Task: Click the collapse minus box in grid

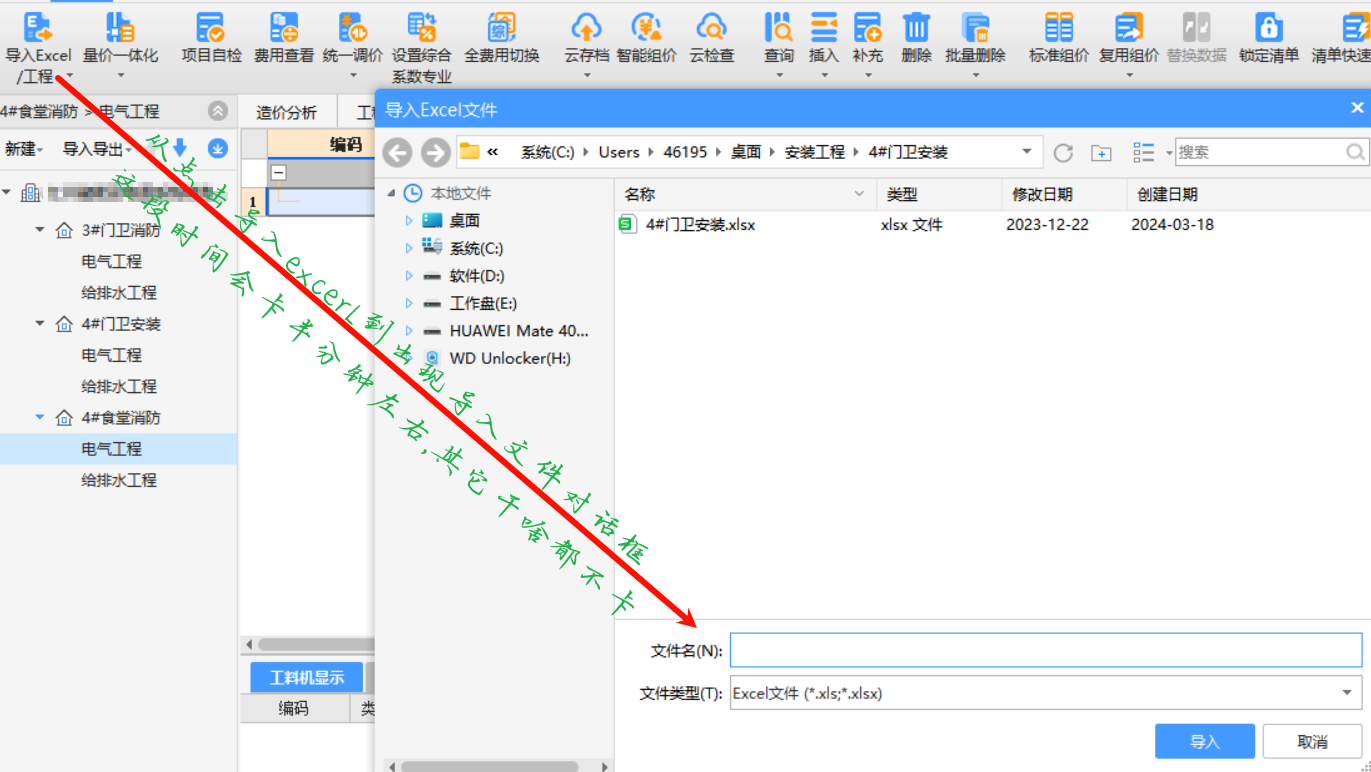Action: click(279, 173)
